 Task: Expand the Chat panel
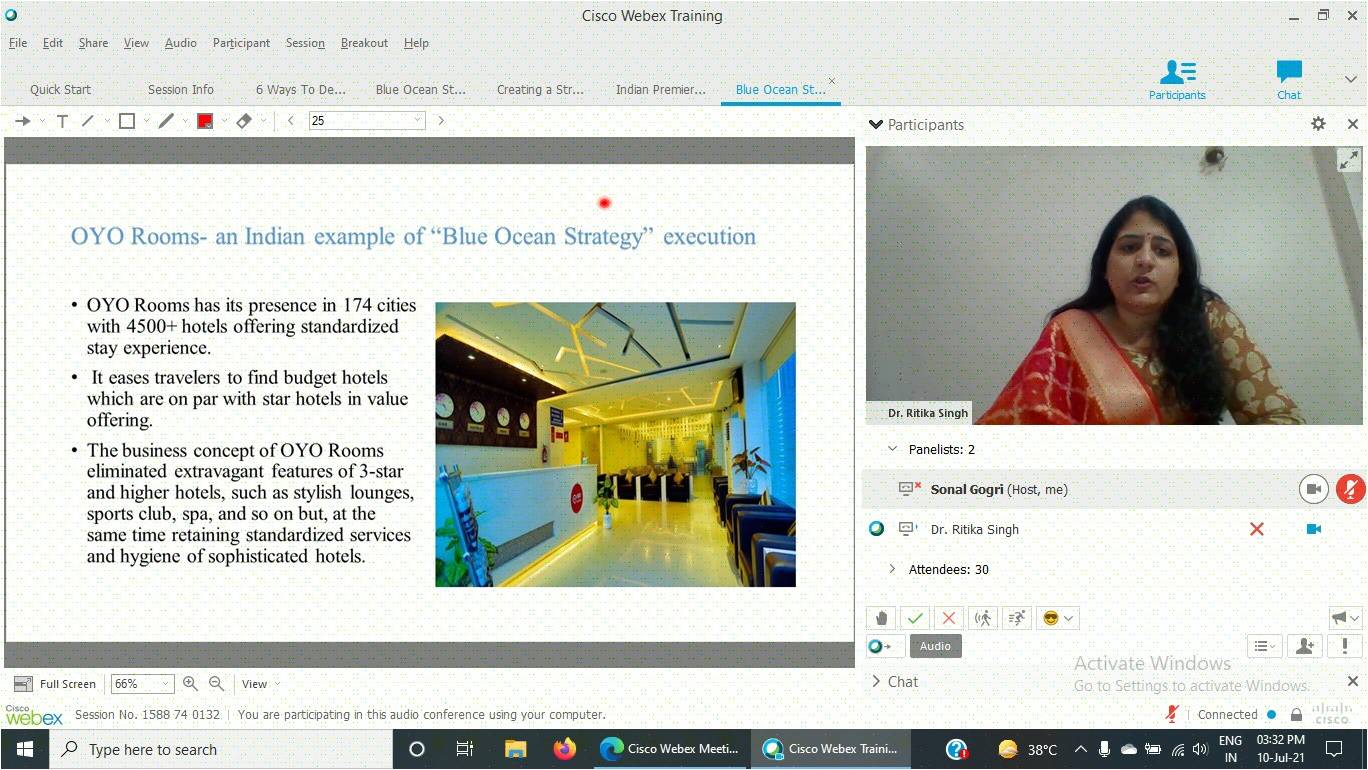877,681
